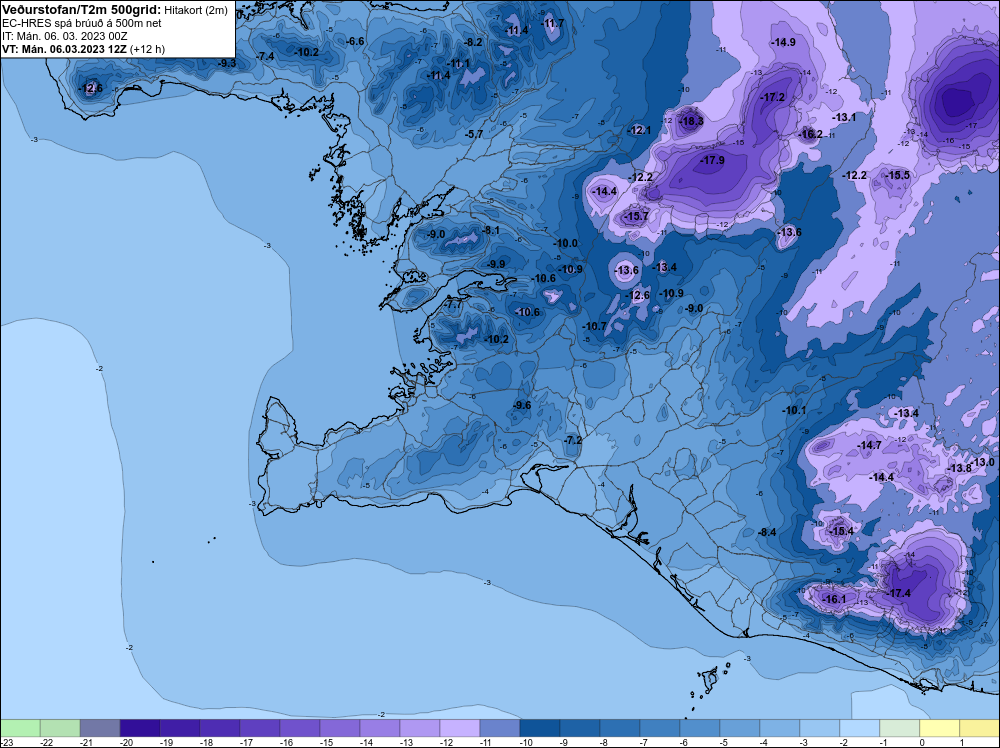Click the light lavender legend swatch between -12 and -11
The width and height of the screenshot is (1000, 748).
pos(460,728)
